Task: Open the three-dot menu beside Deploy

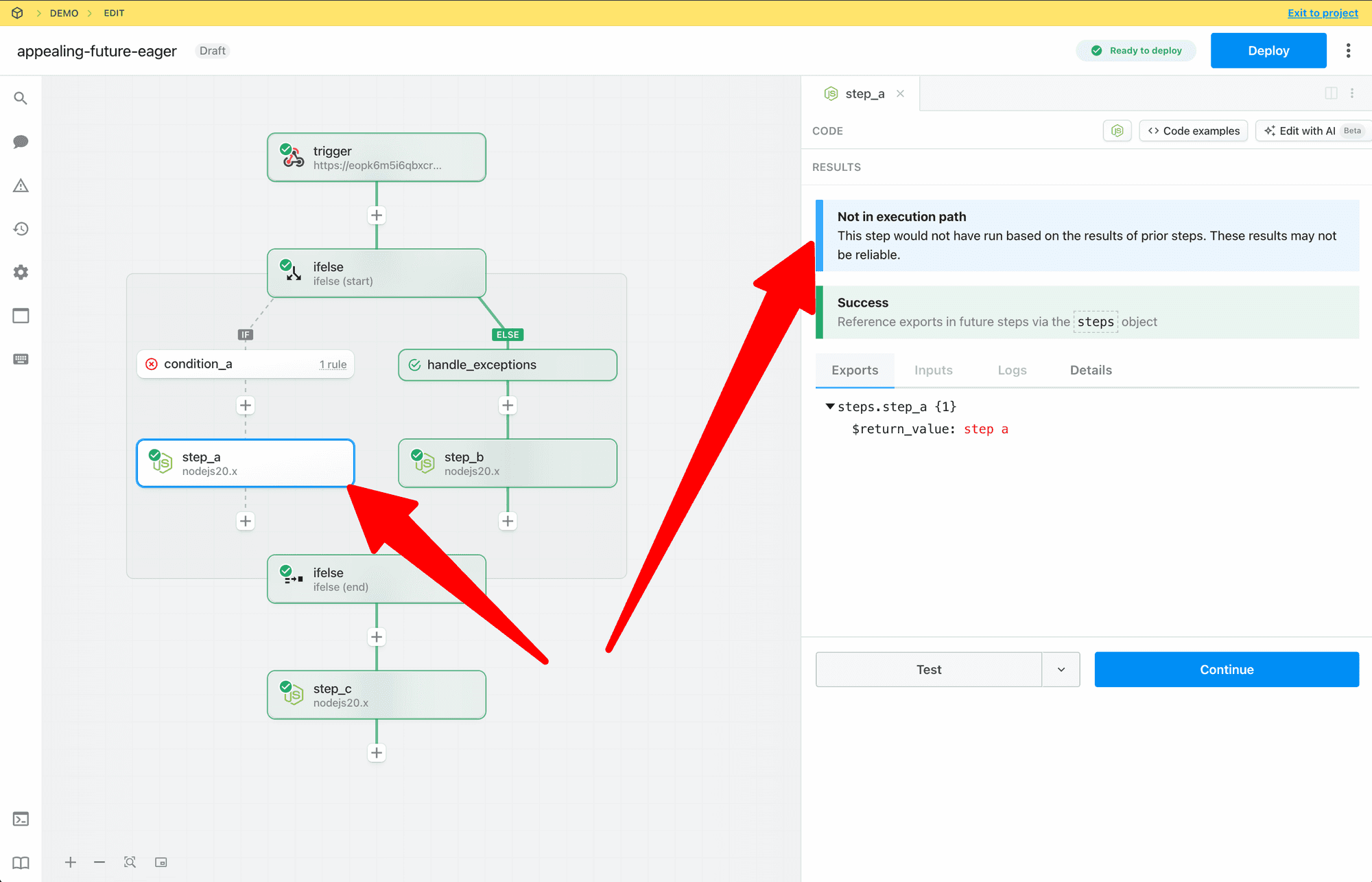Action: [x=1348, y=51]
